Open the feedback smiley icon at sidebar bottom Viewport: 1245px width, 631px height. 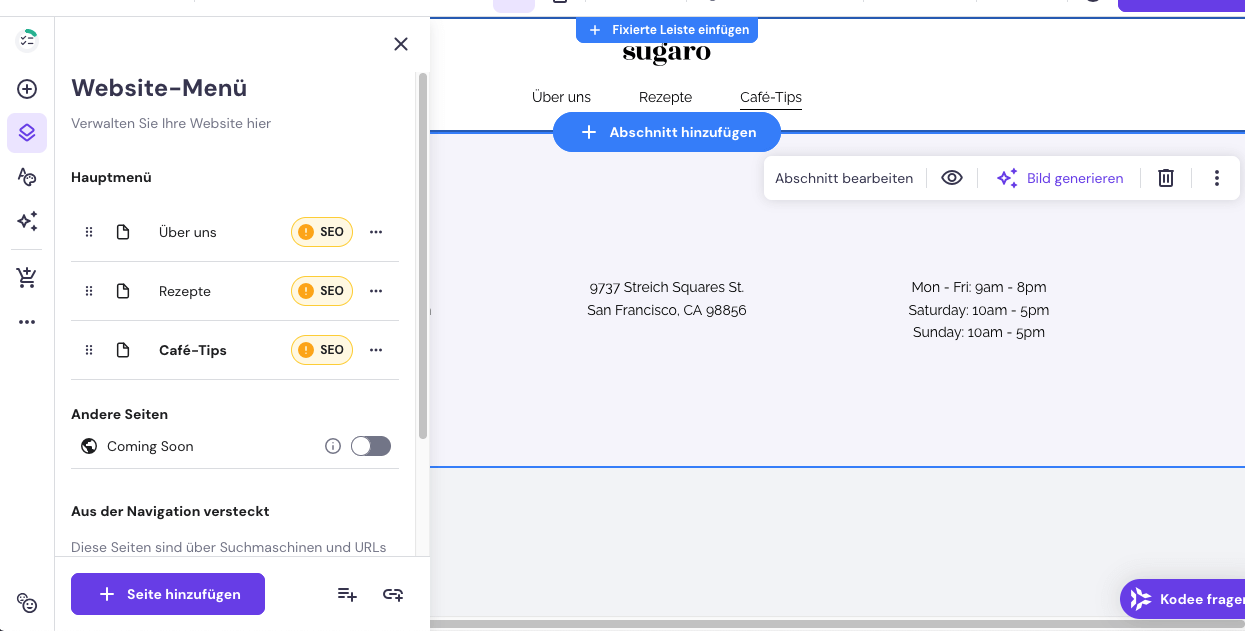[x=27, y=603]
